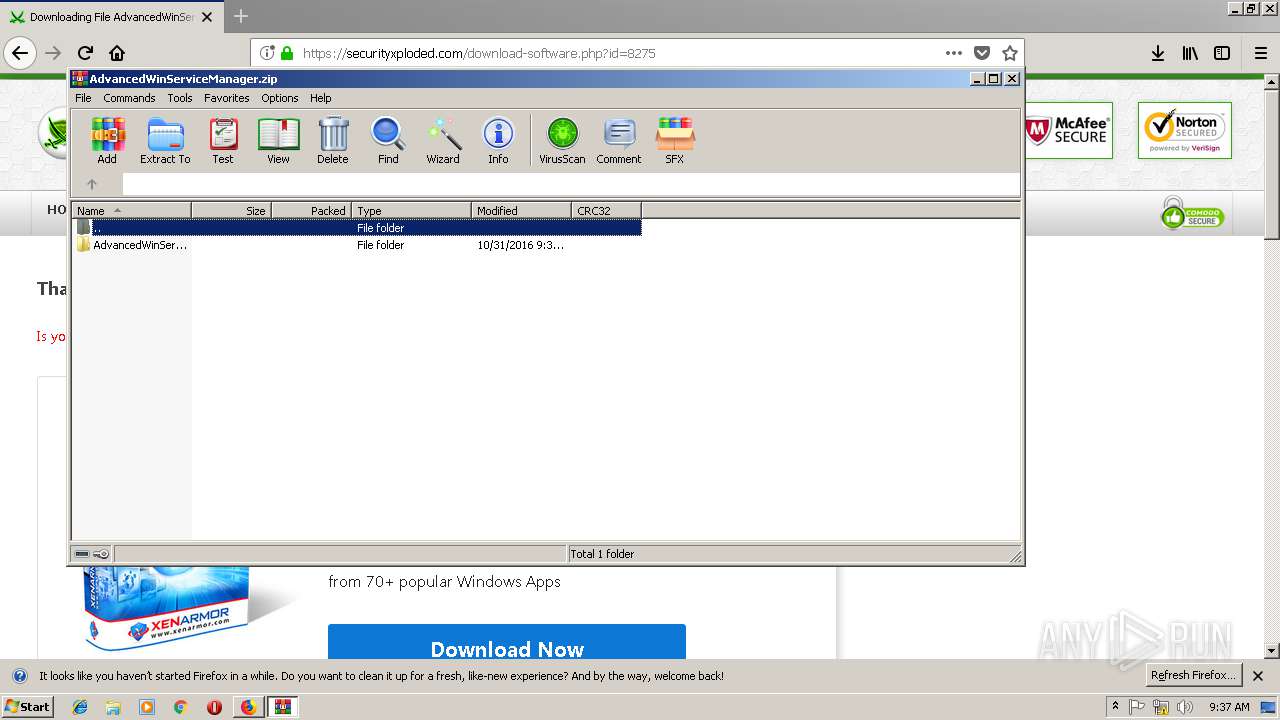Image resolution: width=1280 pixels, height=720 pixels.
Task: Click the Refresh Firefox… button
Action: (x=1194, y=676)
